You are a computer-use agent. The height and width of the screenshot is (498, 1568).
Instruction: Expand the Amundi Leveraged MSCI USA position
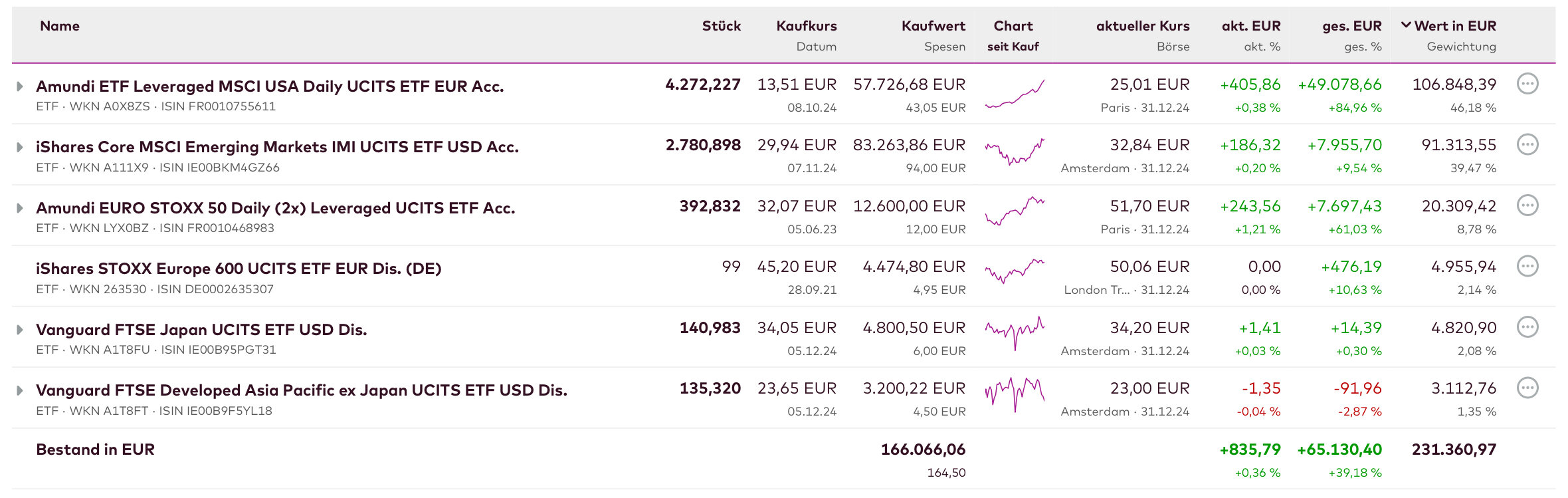tap(20, 86)
